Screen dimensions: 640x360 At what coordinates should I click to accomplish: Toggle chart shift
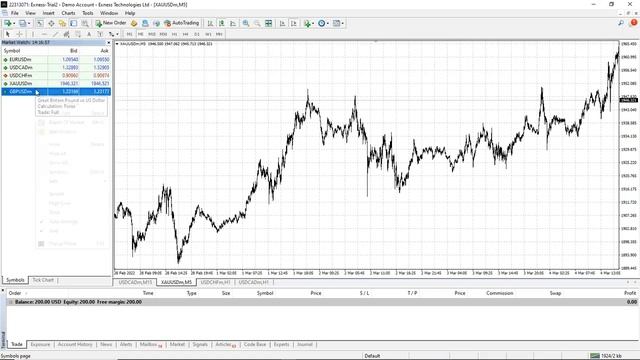point(293,23)
